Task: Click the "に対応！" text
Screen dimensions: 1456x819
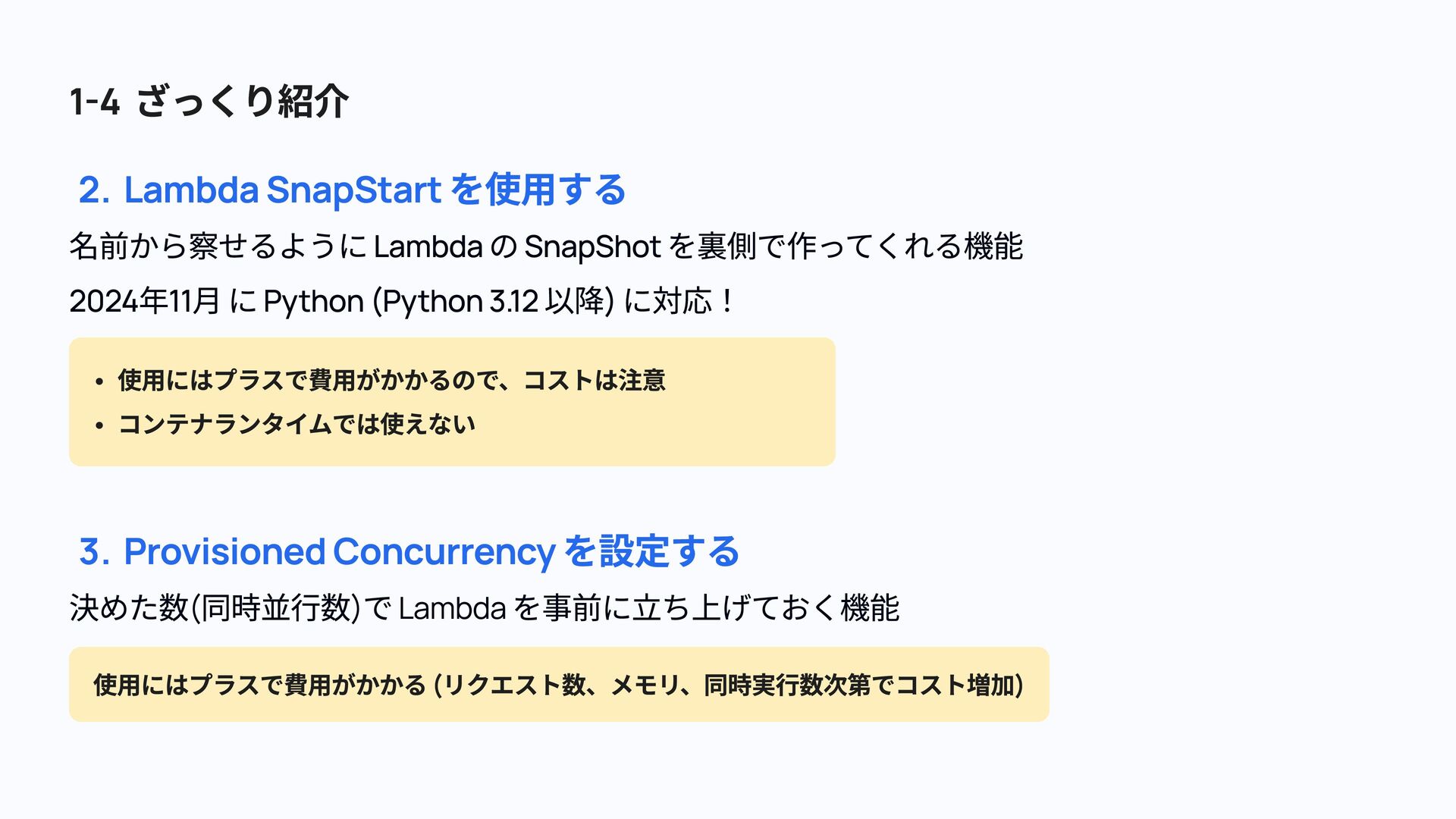Action: pos(679,301)
